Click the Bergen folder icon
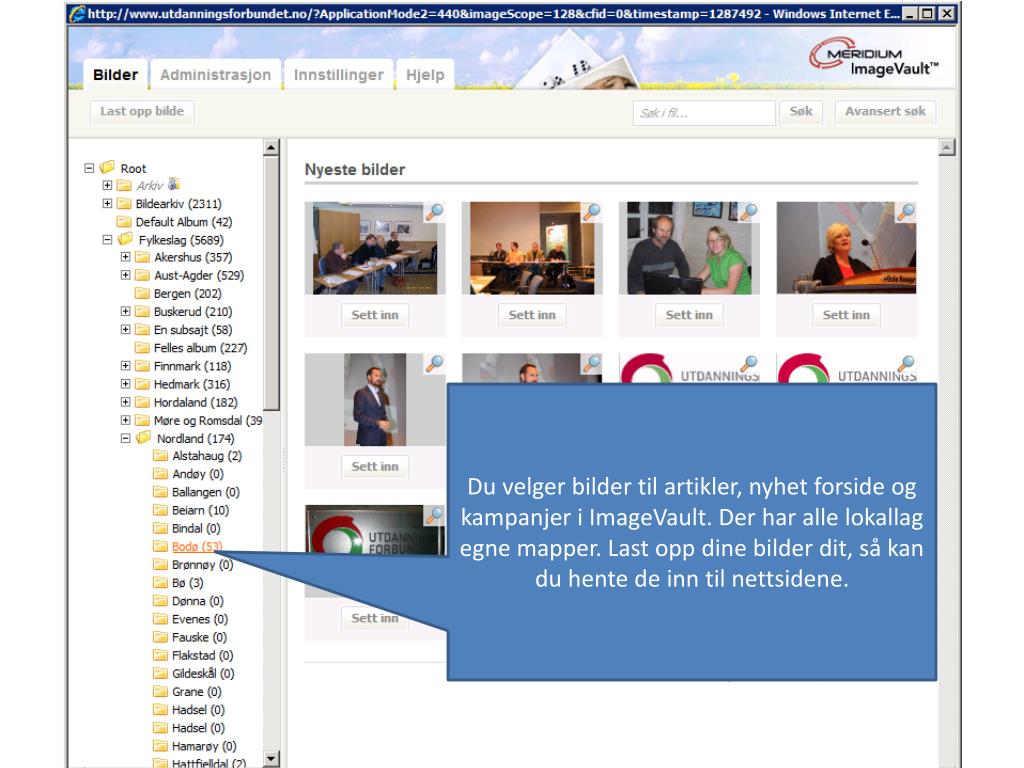This screenshot has height=768, width=1024. pyautogui.click(x=142, y=293)
